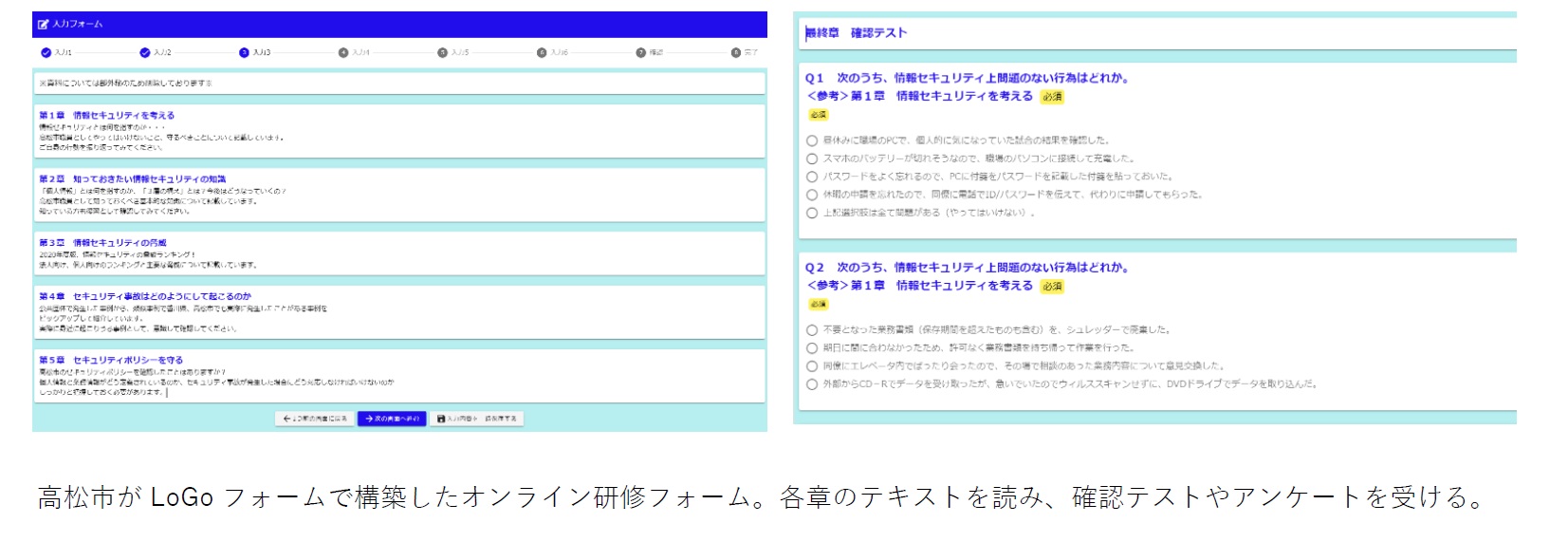This screenshot has height=542, width=1568.
Task: Click the step 8 完了 circle icon
Action: point(736,52)
